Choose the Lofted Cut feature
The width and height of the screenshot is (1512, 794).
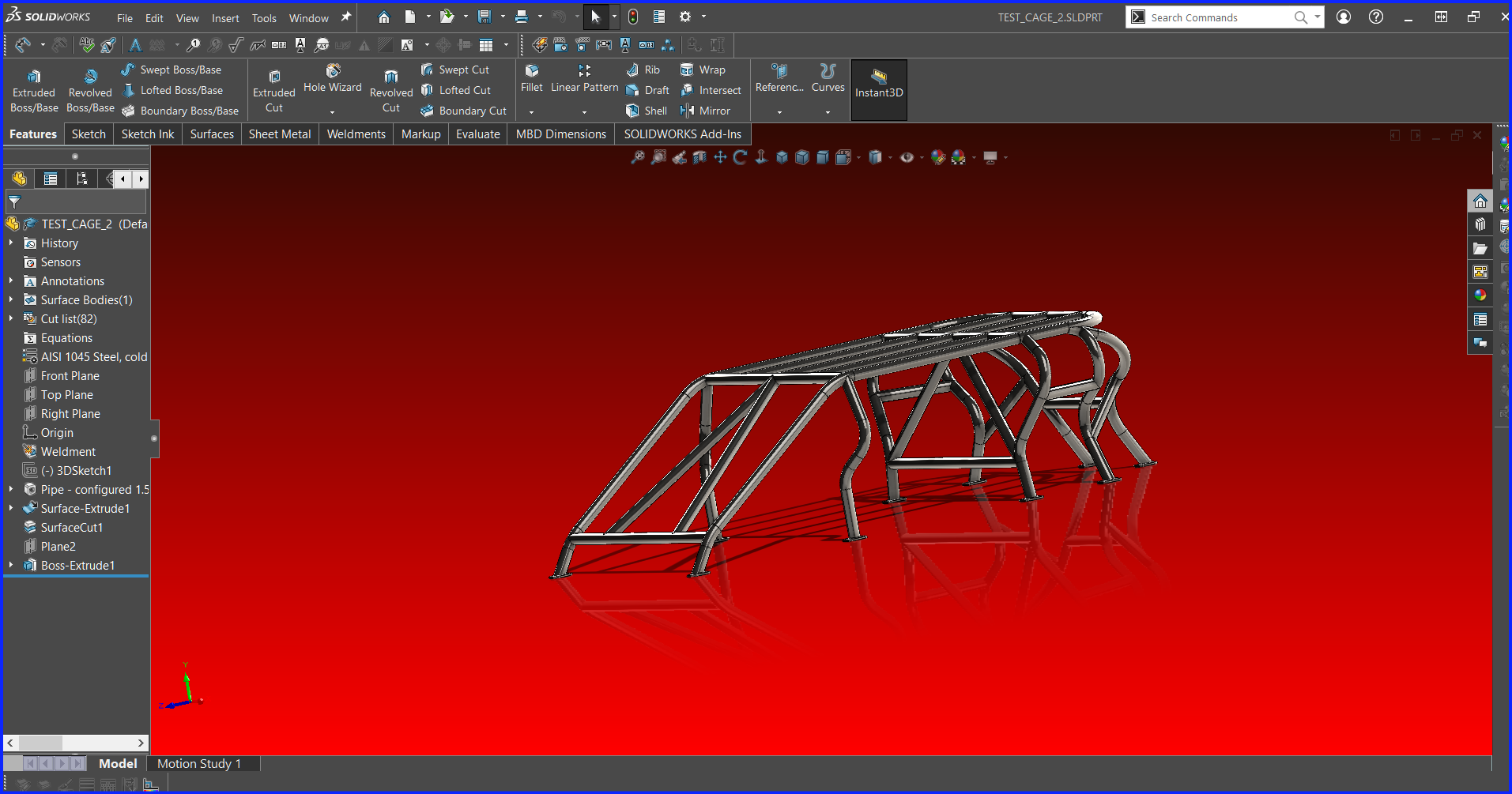coord(456,90)
